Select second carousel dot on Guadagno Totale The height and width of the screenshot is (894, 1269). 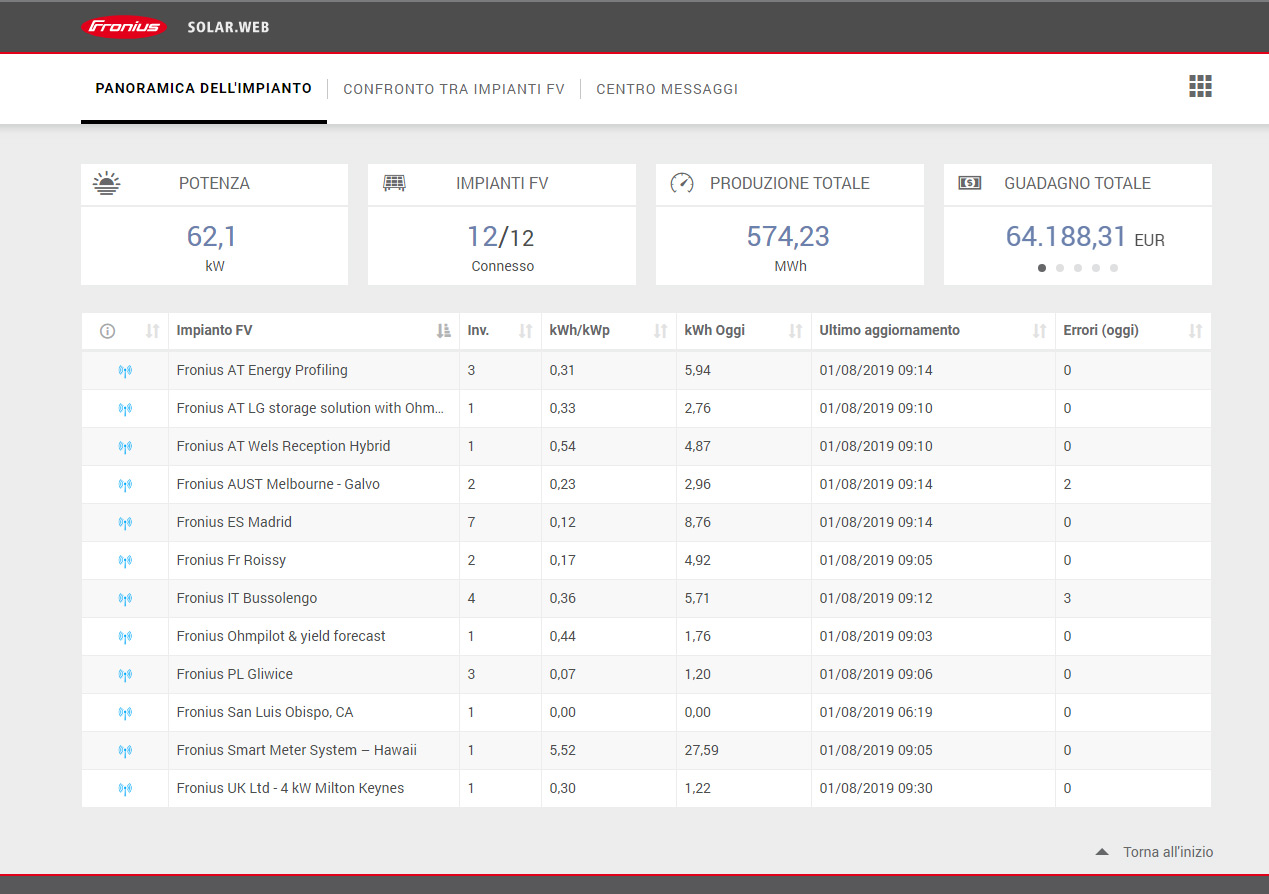[x=1060, y=268]
